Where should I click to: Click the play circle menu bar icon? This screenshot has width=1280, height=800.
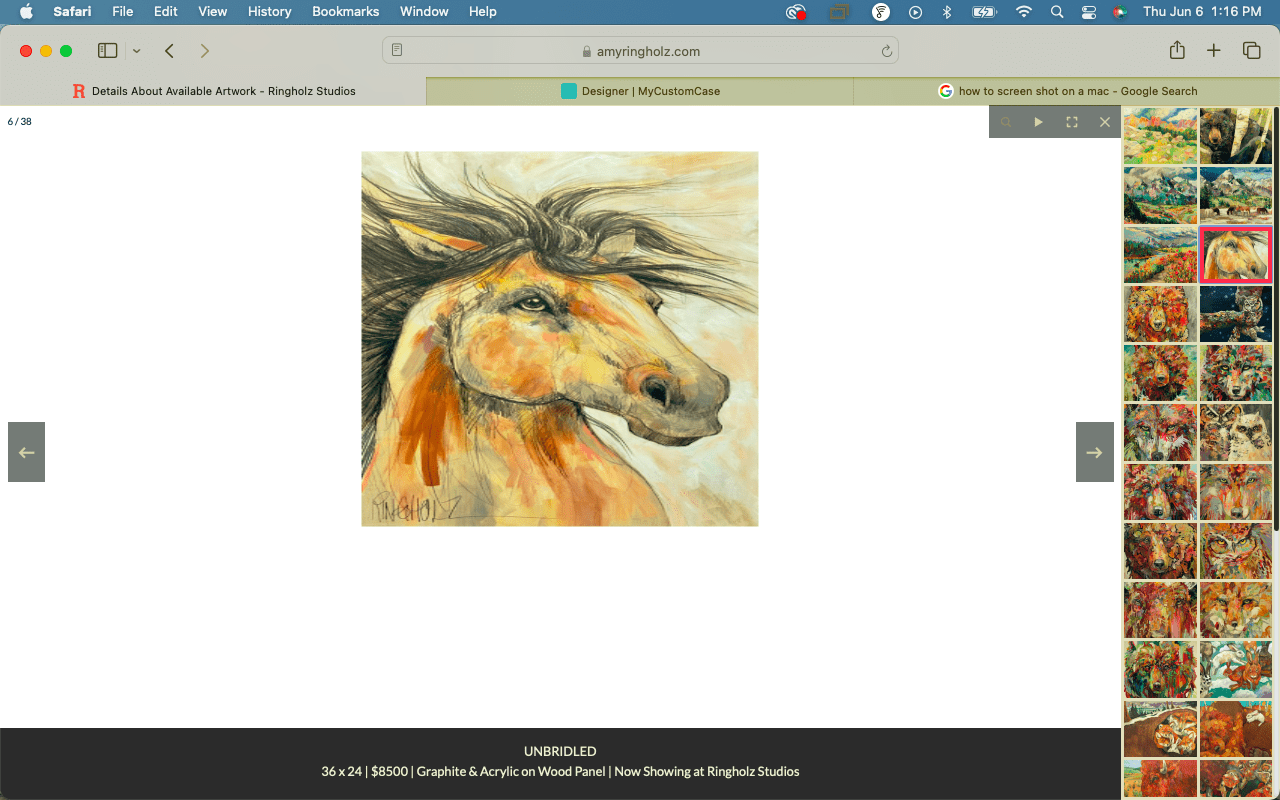915,12
